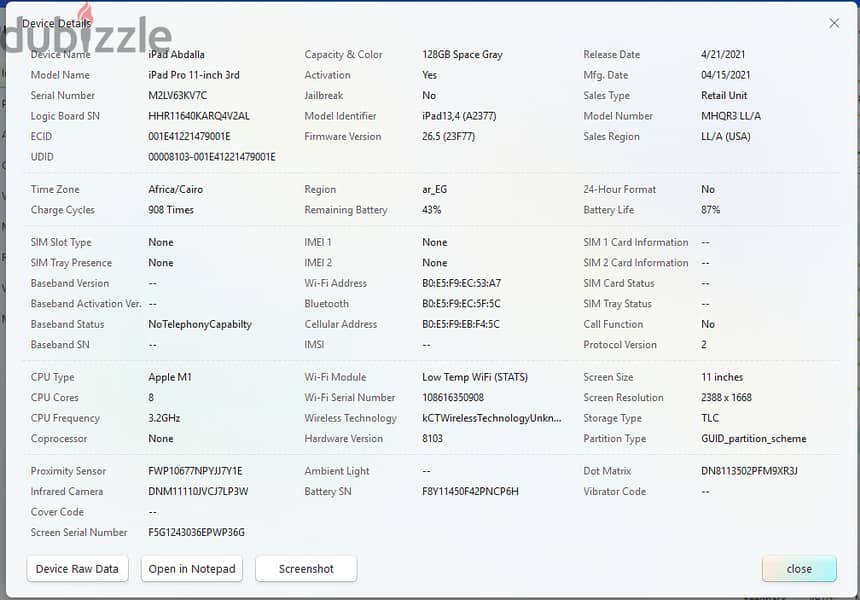Click the Vibrator Code label

tap(614, 491)
